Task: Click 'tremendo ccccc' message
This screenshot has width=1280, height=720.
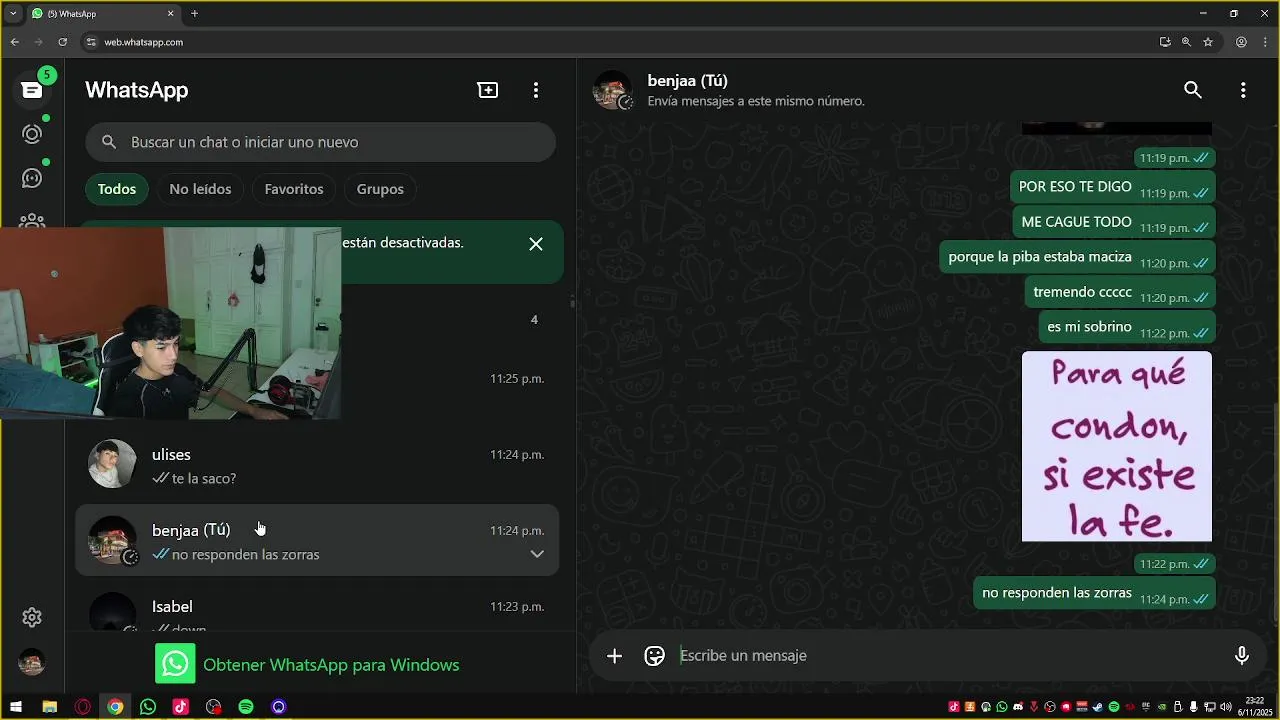Action: click(1120, 293)
